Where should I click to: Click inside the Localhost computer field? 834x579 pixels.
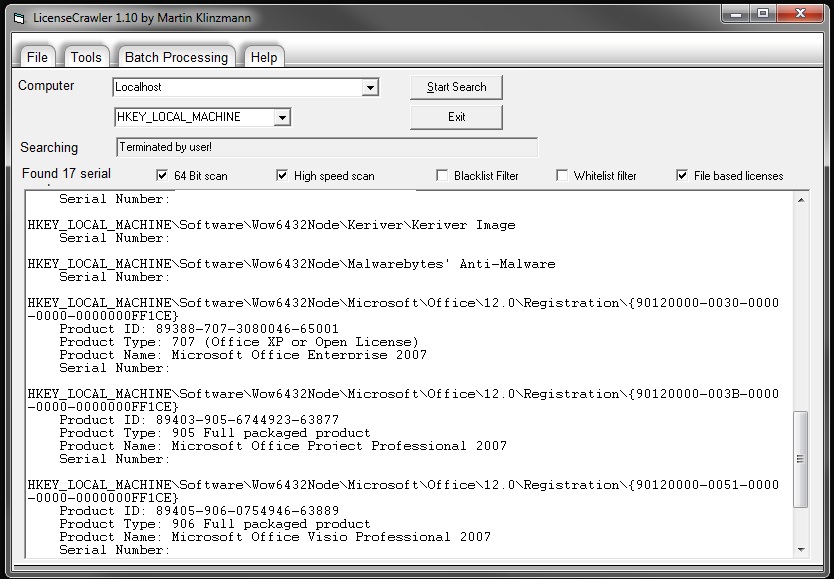tap(237, 87)
